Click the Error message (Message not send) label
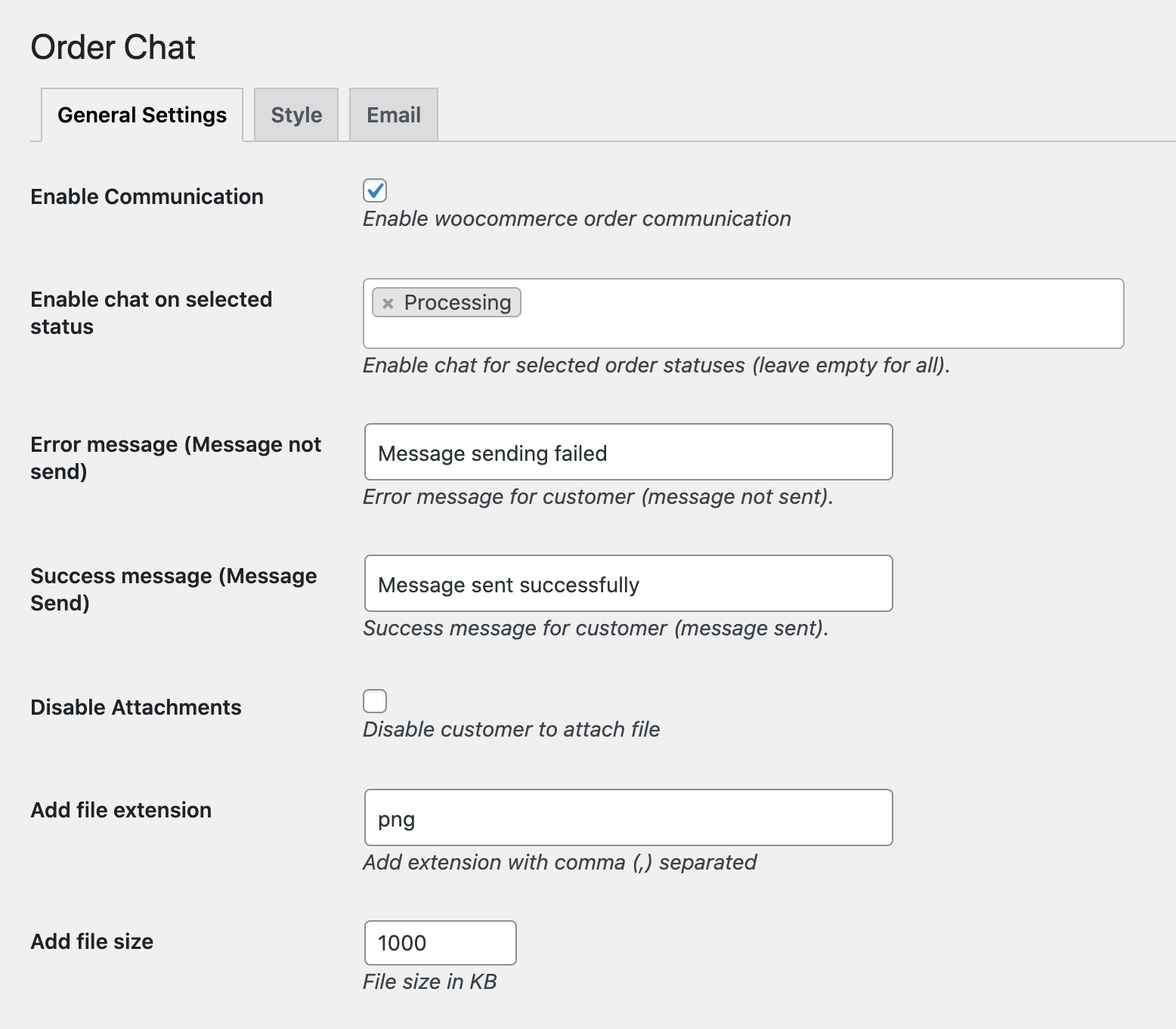This screenshot has width=1176, height=1029. tap(176, 458)
